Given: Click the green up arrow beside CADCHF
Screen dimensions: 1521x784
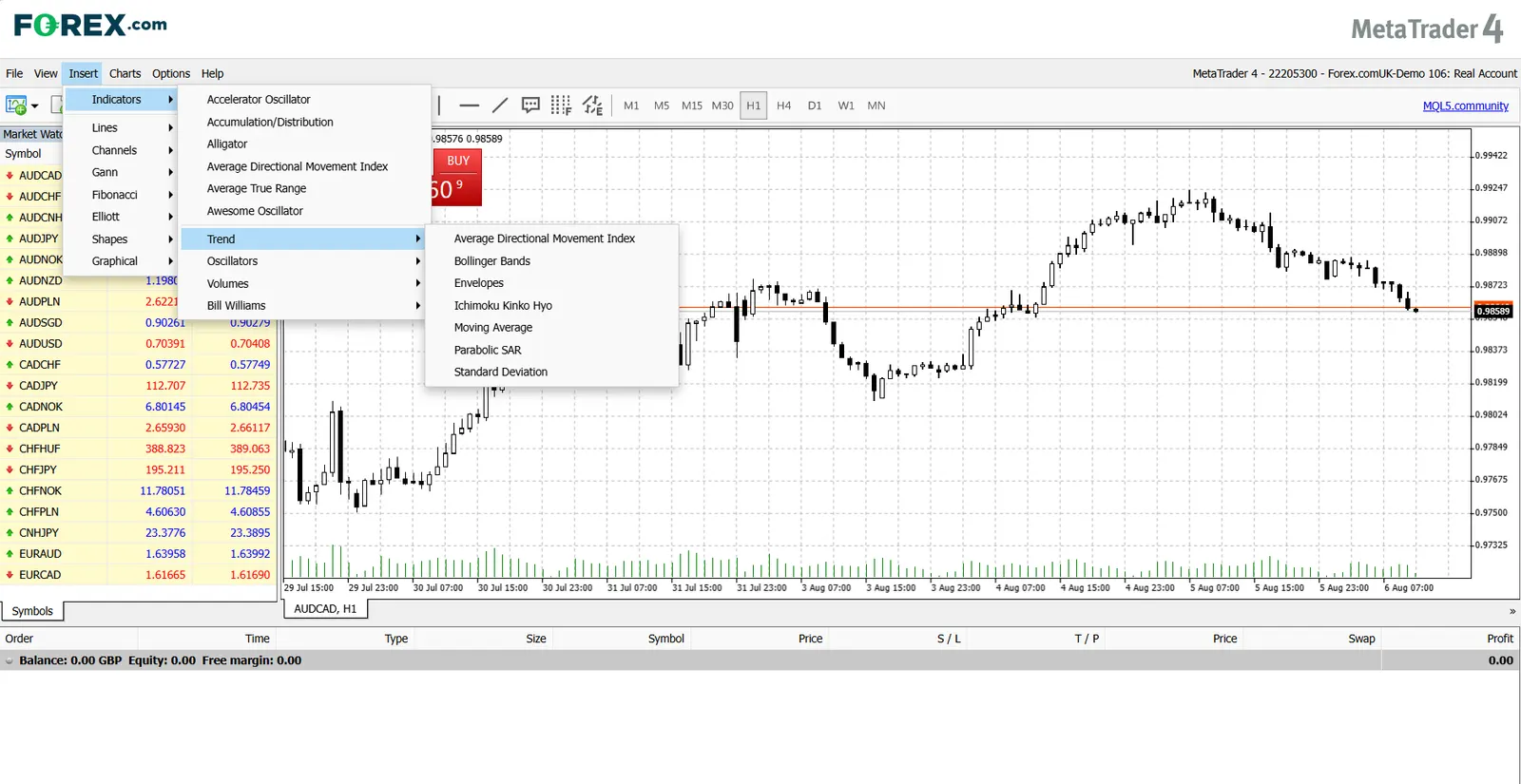Looking at the screenshot, I should click(10, 365).
